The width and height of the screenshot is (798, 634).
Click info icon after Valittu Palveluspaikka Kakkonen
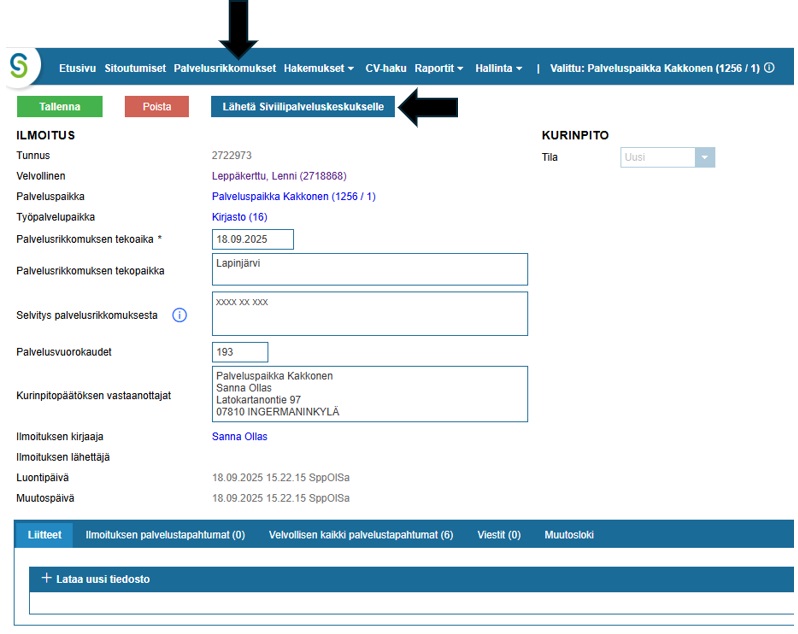pyautogui.click(x=769, y=68)
